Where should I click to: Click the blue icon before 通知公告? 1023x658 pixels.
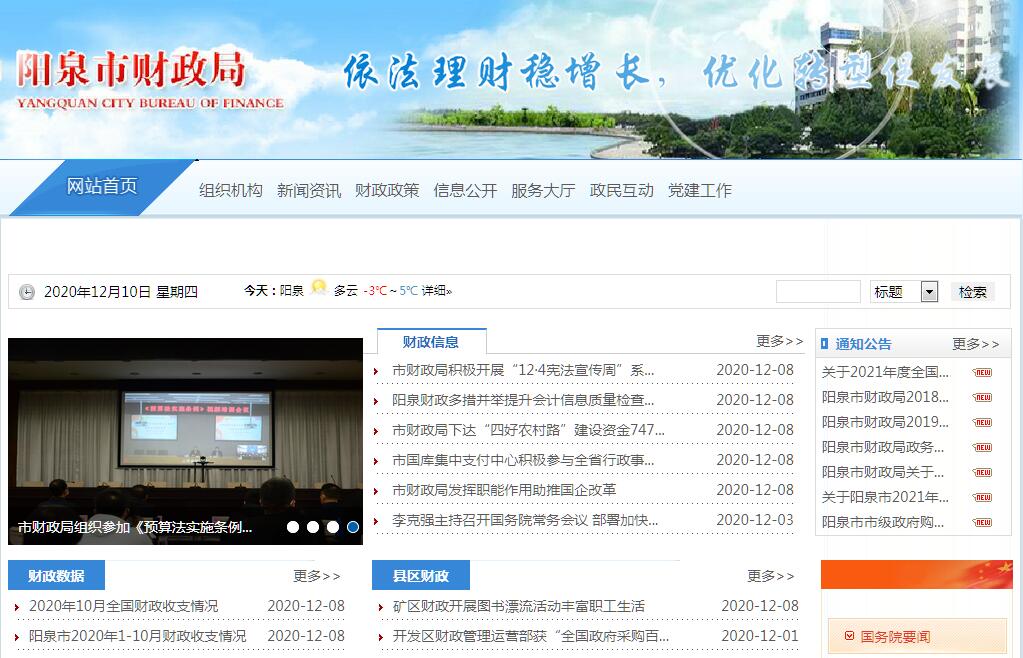(824, 344)
